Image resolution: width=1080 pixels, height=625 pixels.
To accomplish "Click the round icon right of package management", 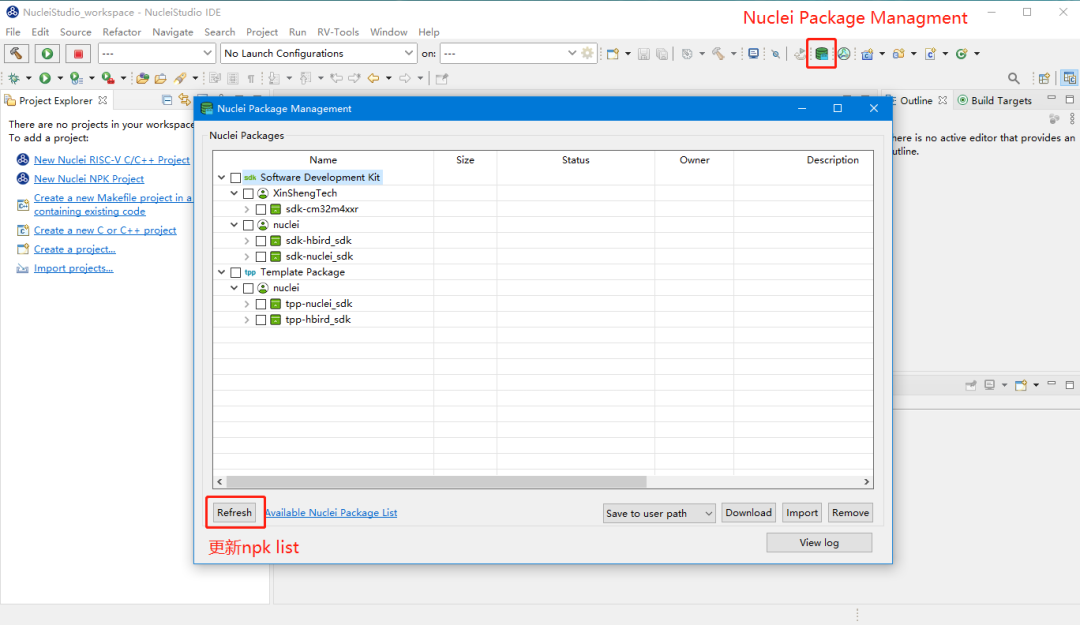I will click(x=844, y=53).
